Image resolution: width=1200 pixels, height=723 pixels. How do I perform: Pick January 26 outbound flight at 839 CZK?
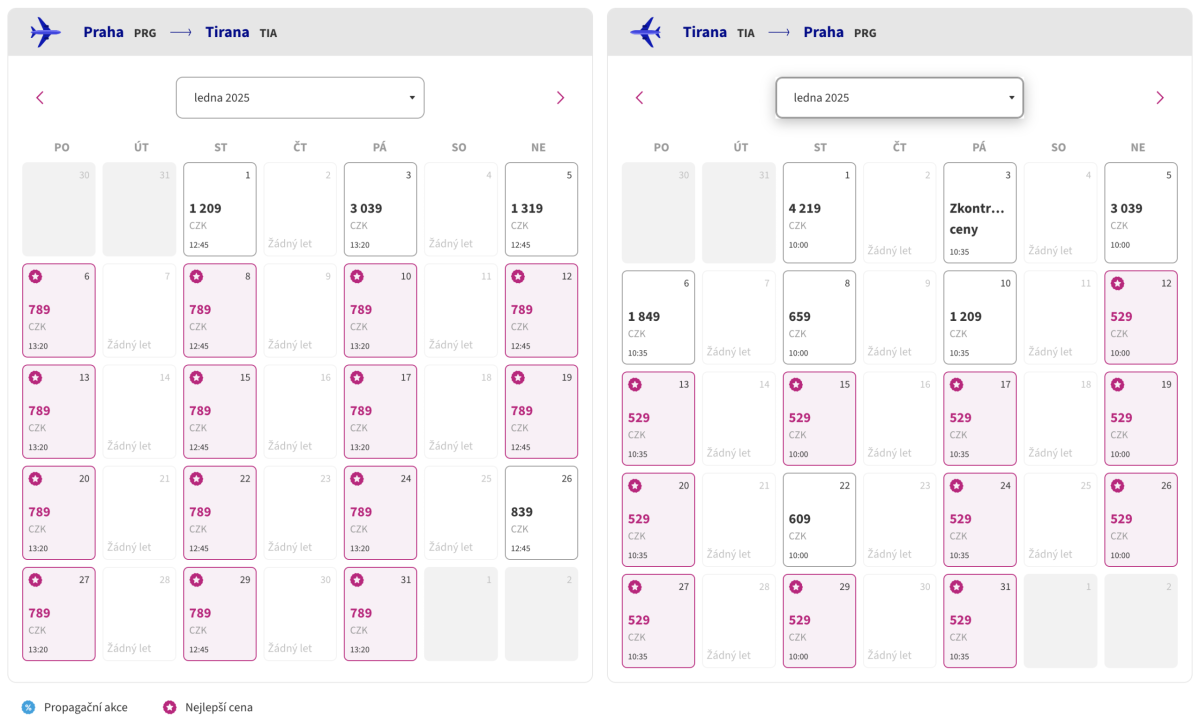tap(541, 512)
